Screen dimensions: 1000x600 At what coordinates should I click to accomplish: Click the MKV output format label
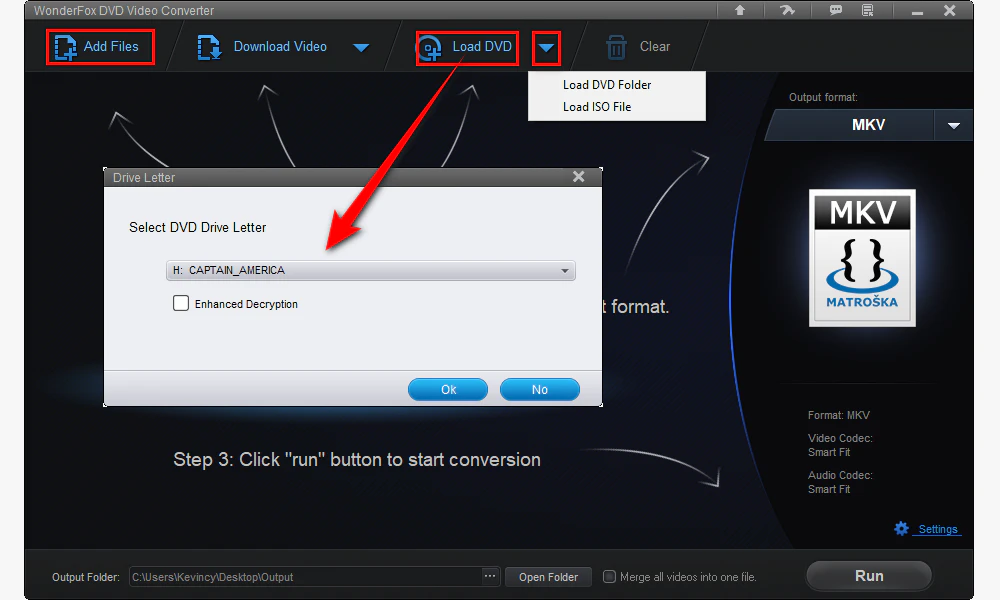tap(868, 125)
